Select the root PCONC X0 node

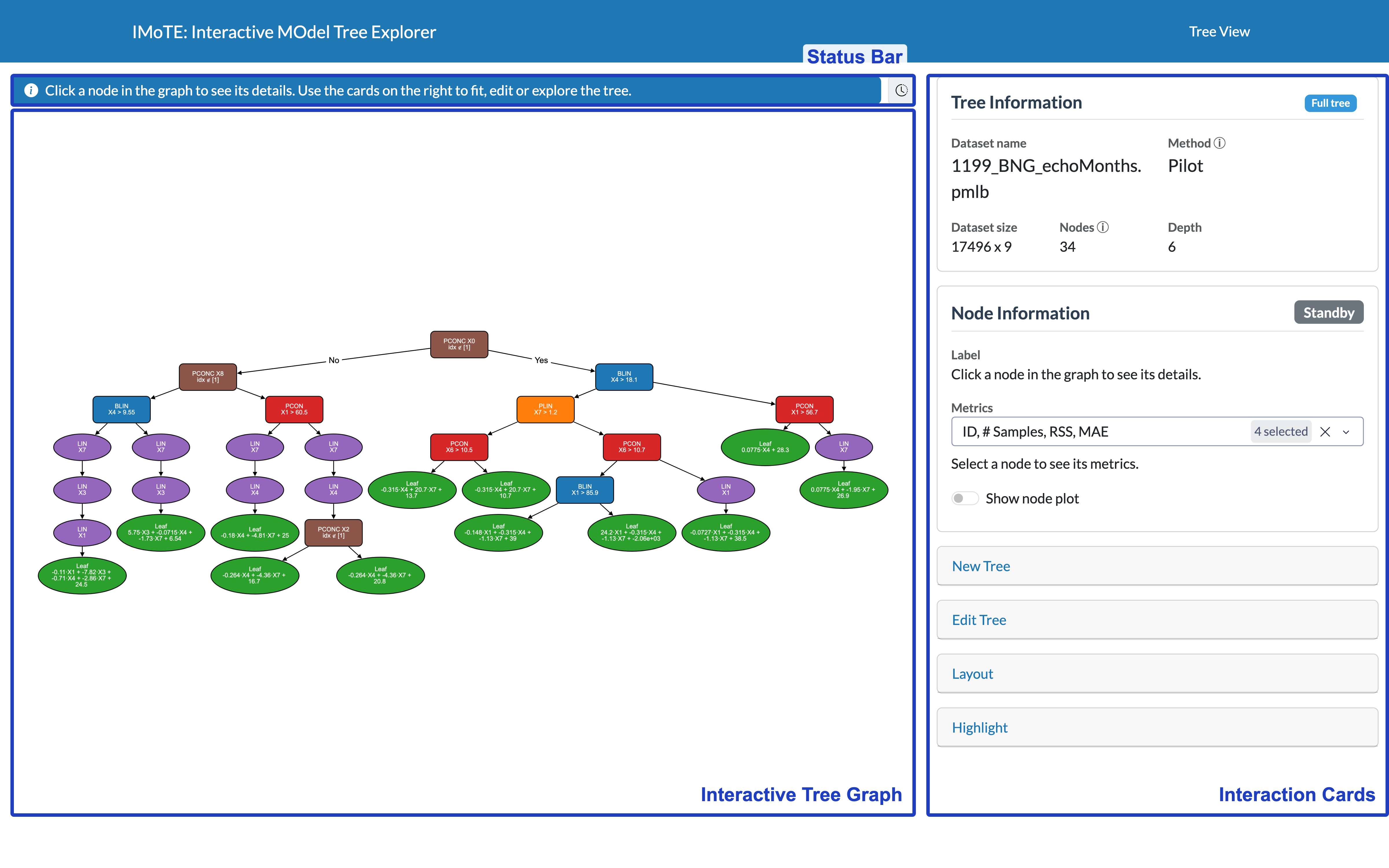pyautogui.click(x=459, y=344)
